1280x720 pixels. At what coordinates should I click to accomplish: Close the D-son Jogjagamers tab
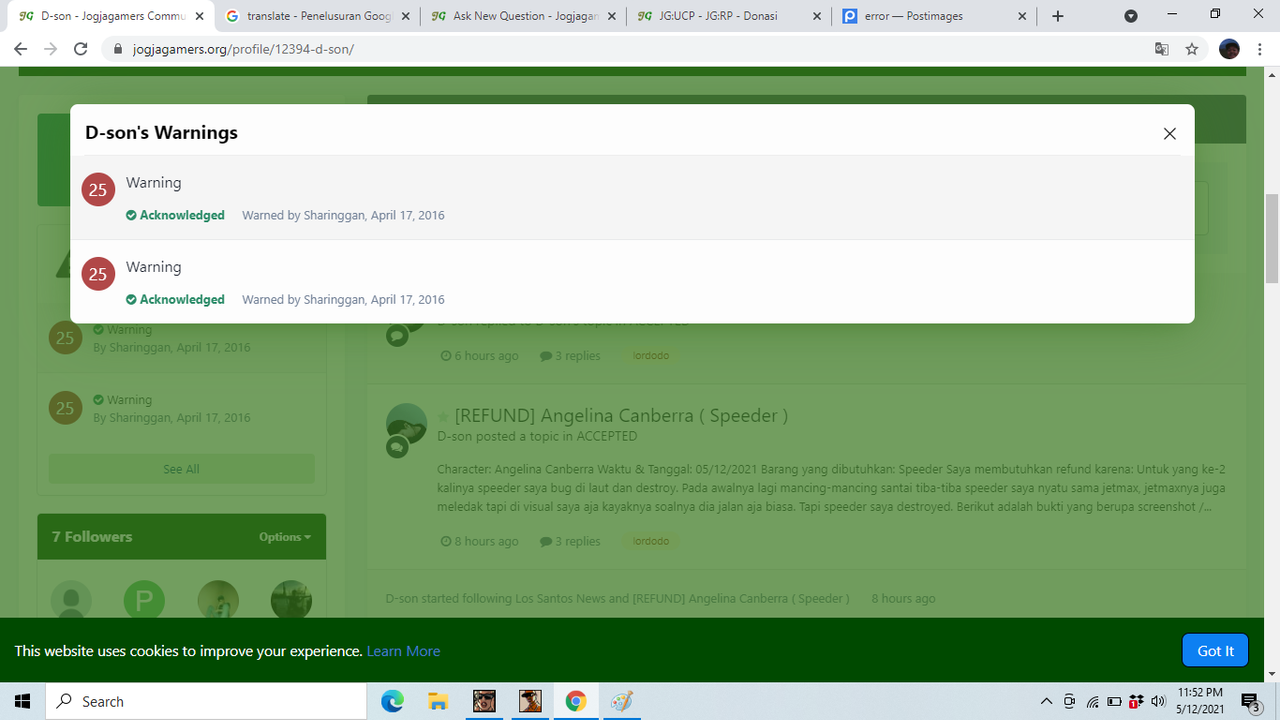[x=199, y=16]
